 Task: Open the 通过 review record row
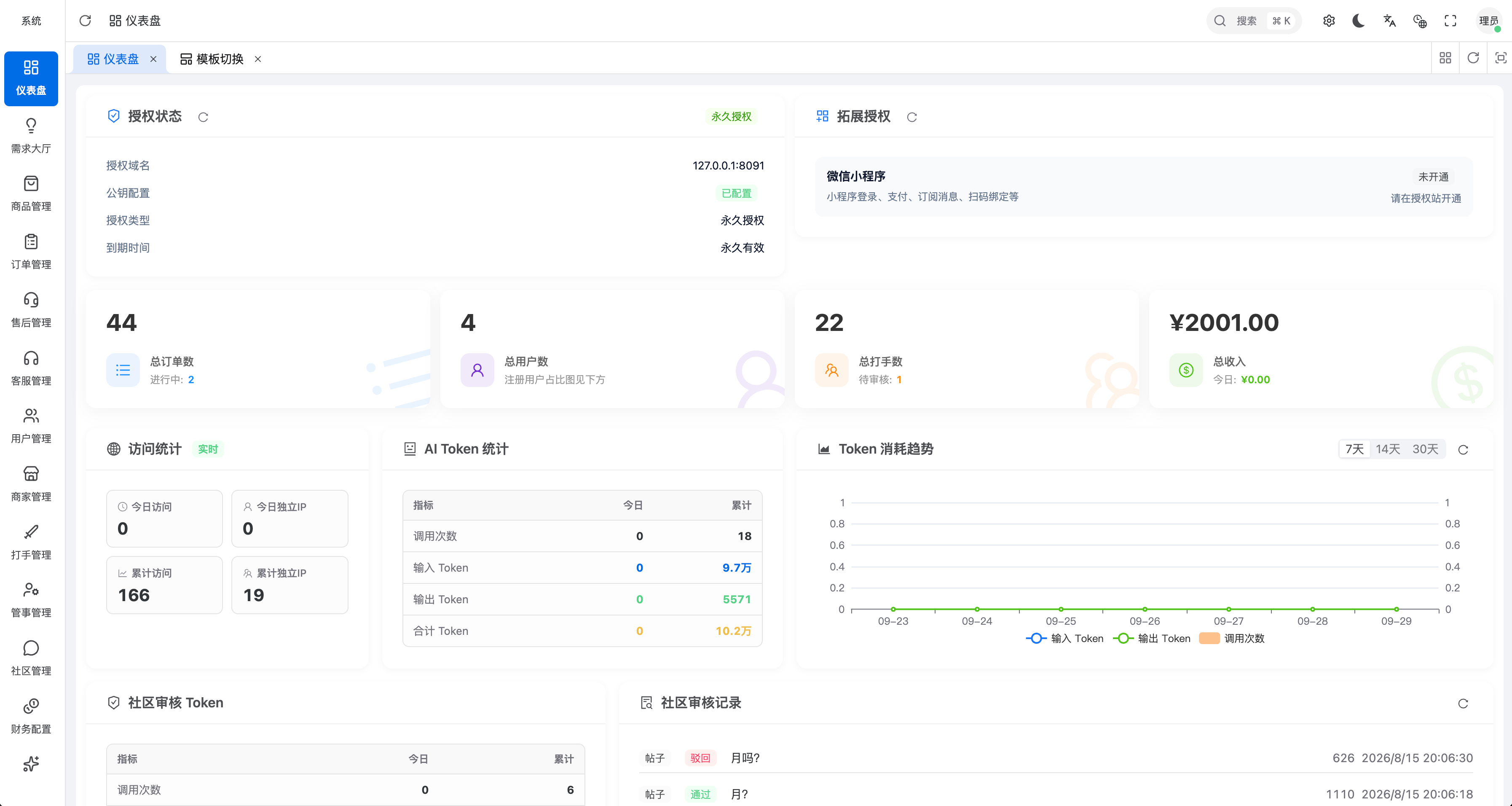pos(1056,794)
